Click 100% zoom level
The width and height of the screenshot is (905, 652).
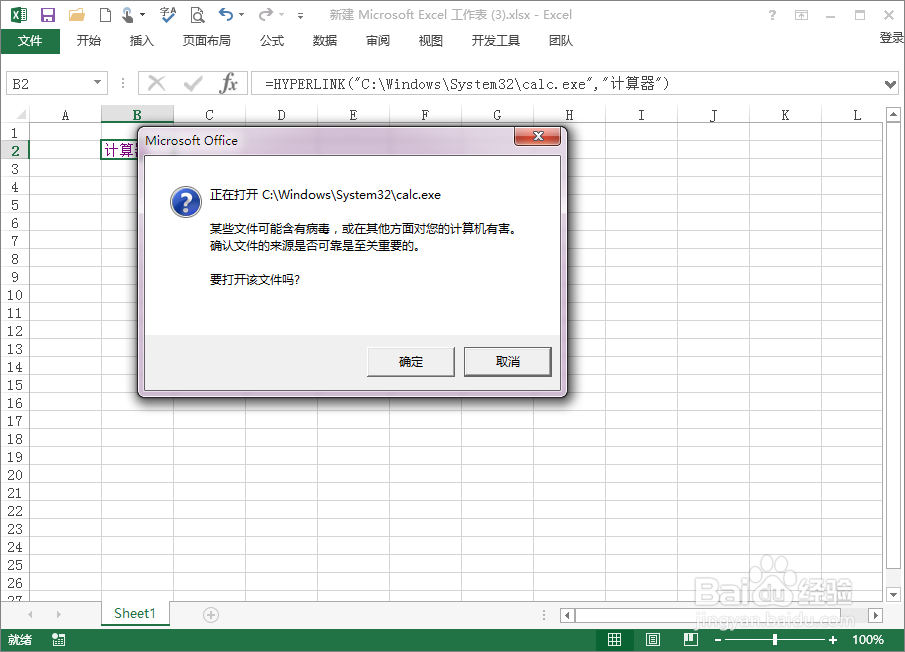[x=867, y=640]
